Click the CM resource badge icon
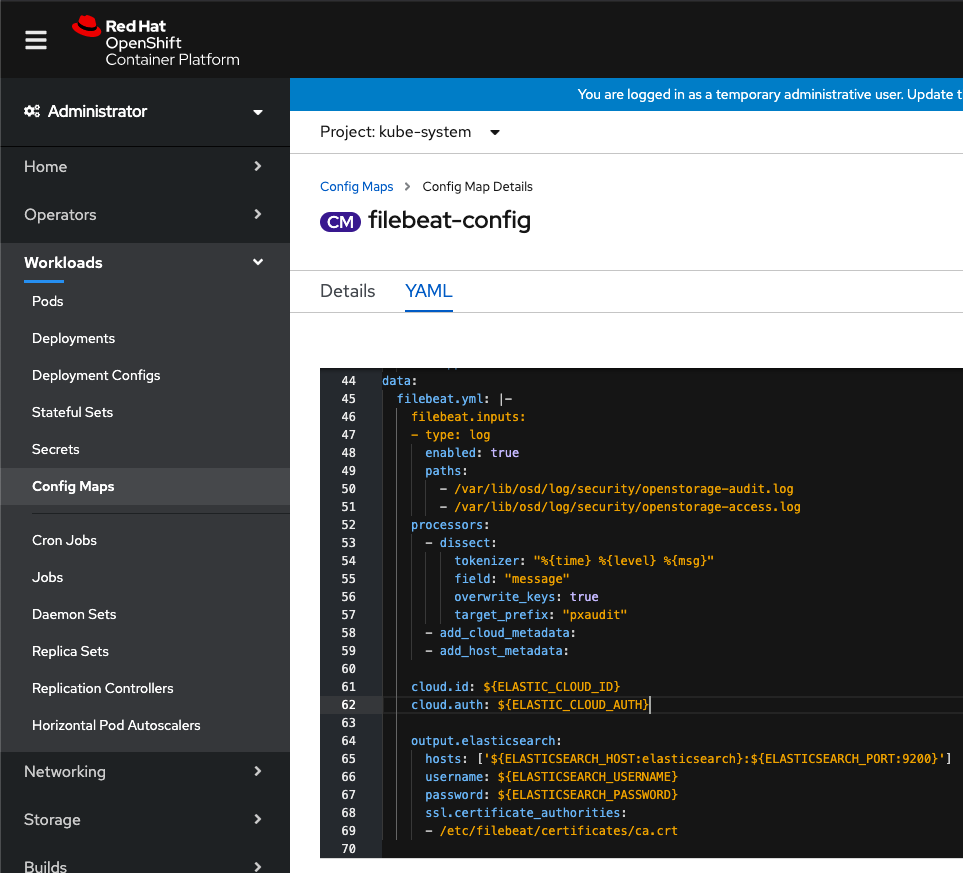This screenshot has height=873, width=963. click(x=340, y=222)
